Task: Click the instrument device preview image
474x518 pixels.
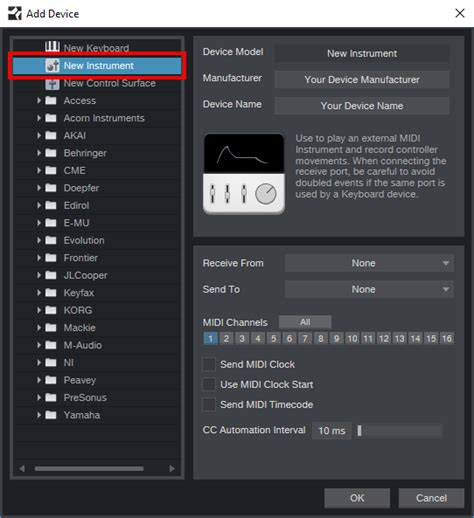Action: [244, 174]
